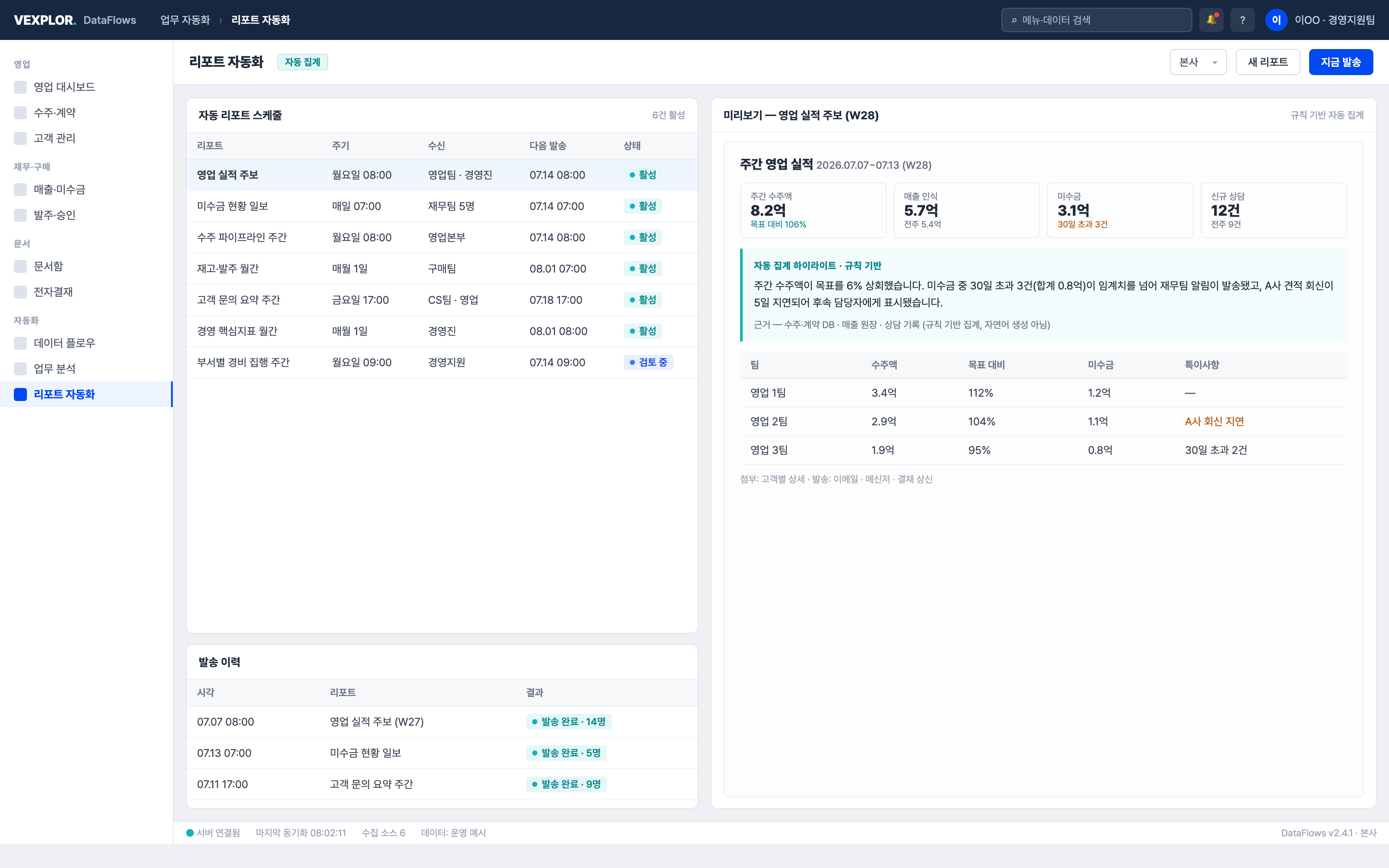Screen dimensions: 1389x868
Task: Click 07.14 09:00 next send time
Action: 557,363
